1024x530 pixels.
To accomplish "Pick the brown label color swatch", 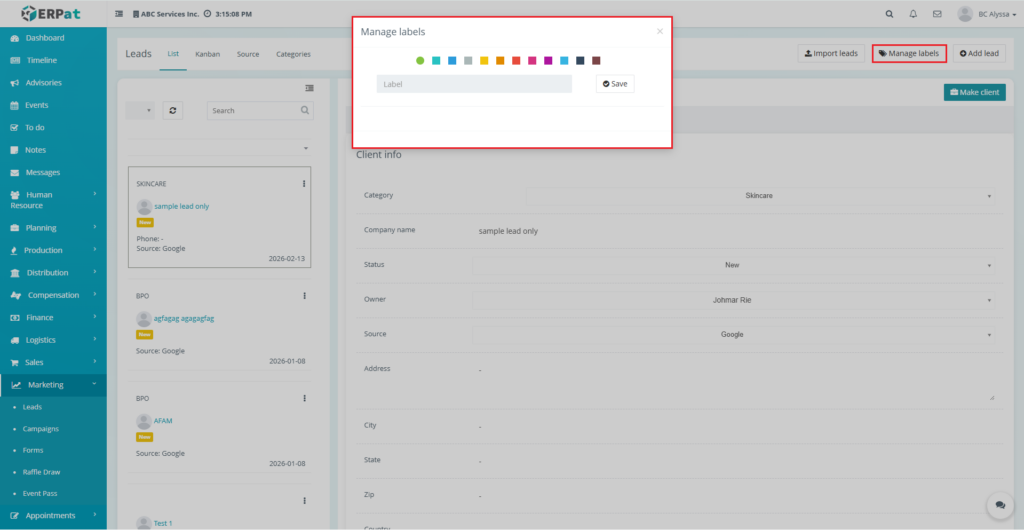I will pos(596,61).
